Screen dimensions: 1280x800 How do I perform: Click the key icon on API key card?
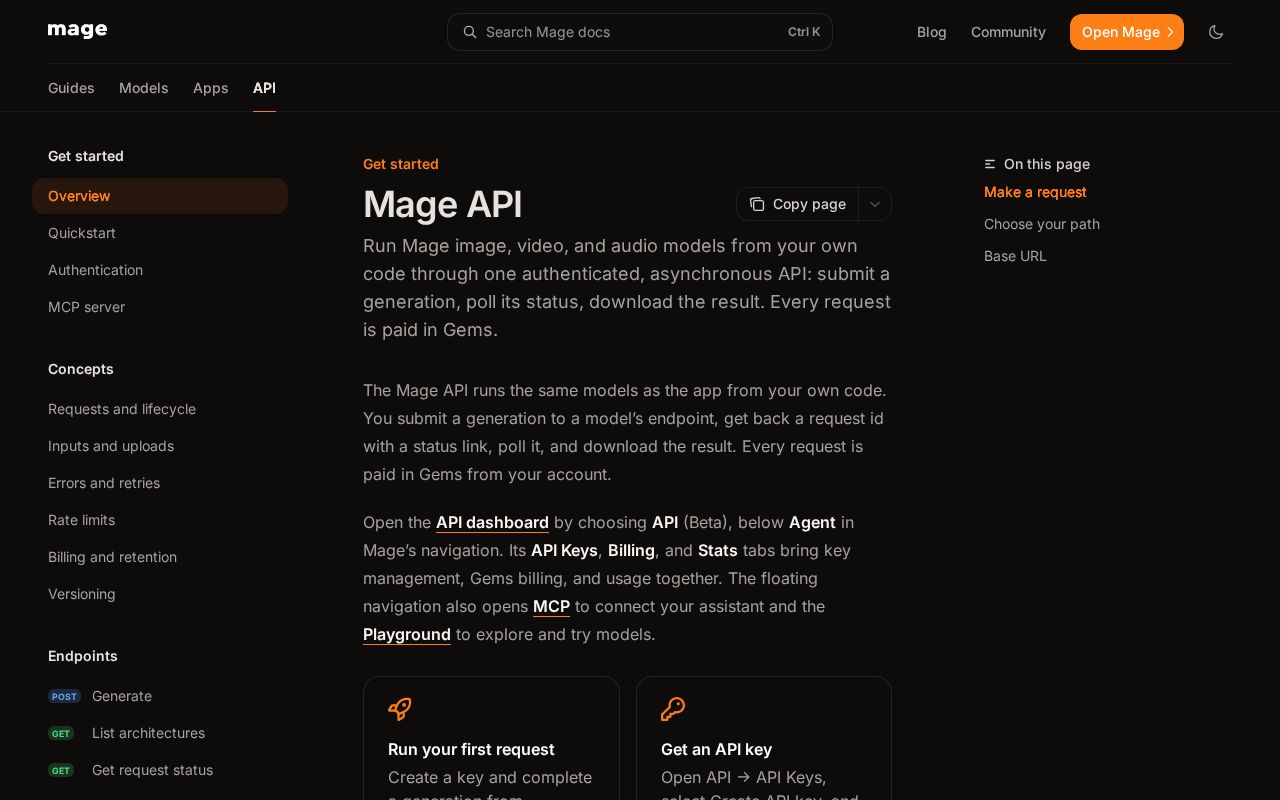click(673, 709)
